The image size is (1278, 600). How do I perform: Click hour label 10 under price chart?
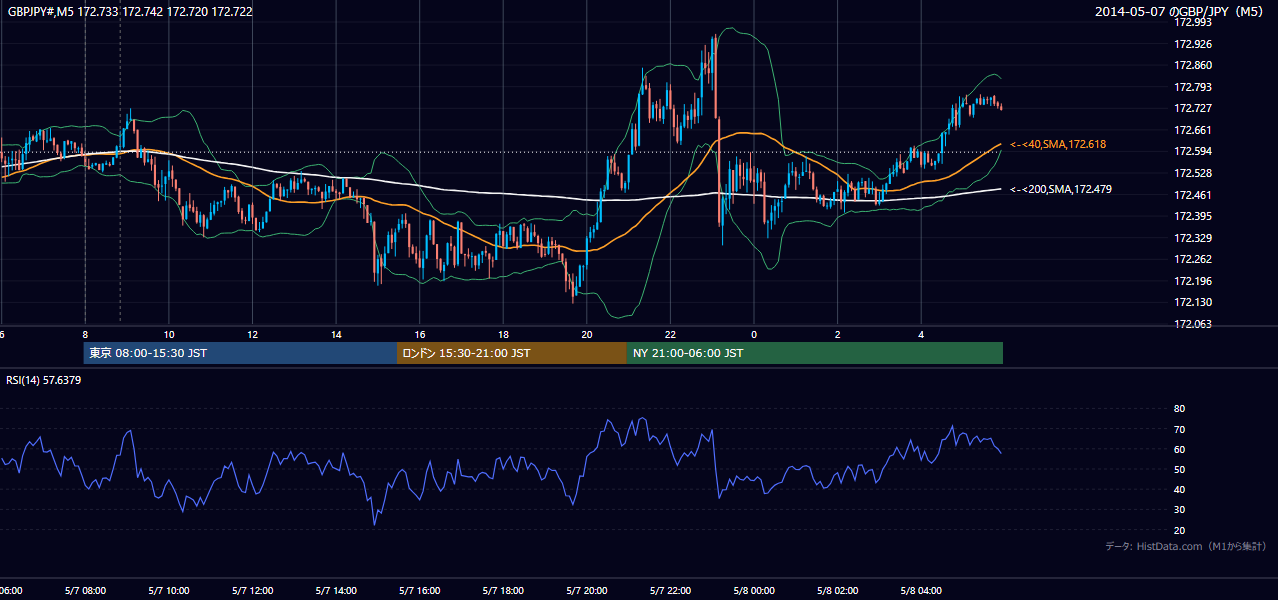[x=169, y=335]
